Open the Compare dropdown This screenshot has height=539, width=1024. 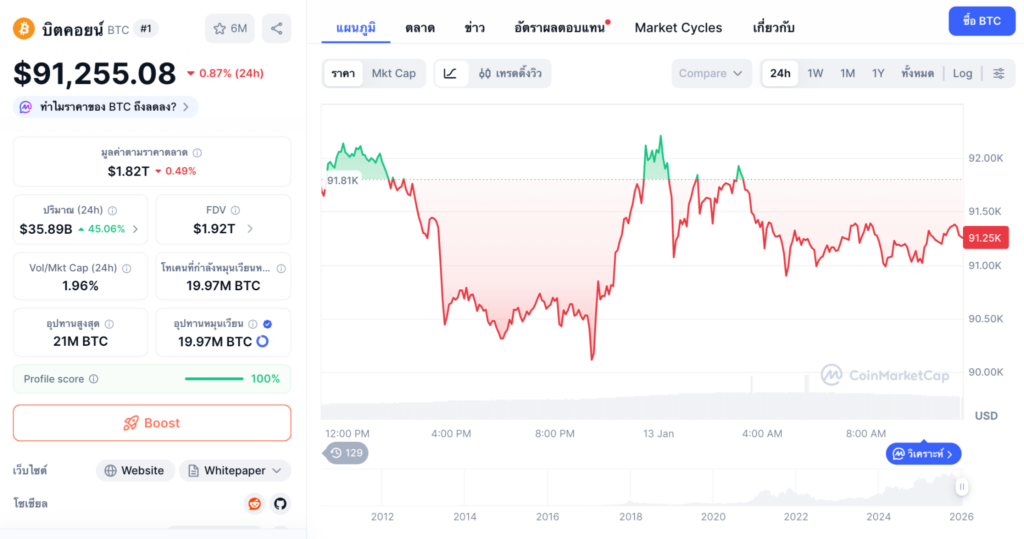(711, 73)
